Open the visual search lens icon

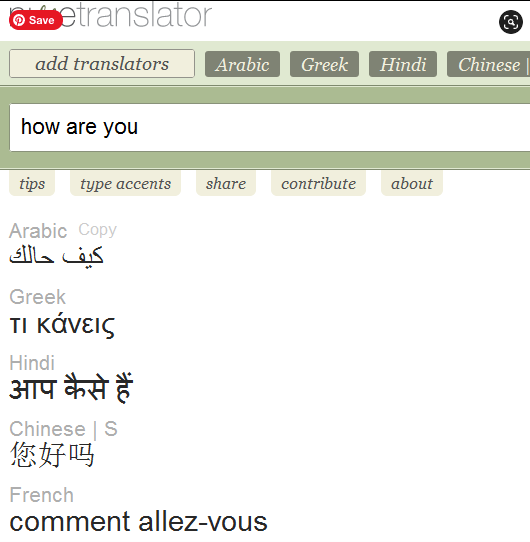point(511,22)
